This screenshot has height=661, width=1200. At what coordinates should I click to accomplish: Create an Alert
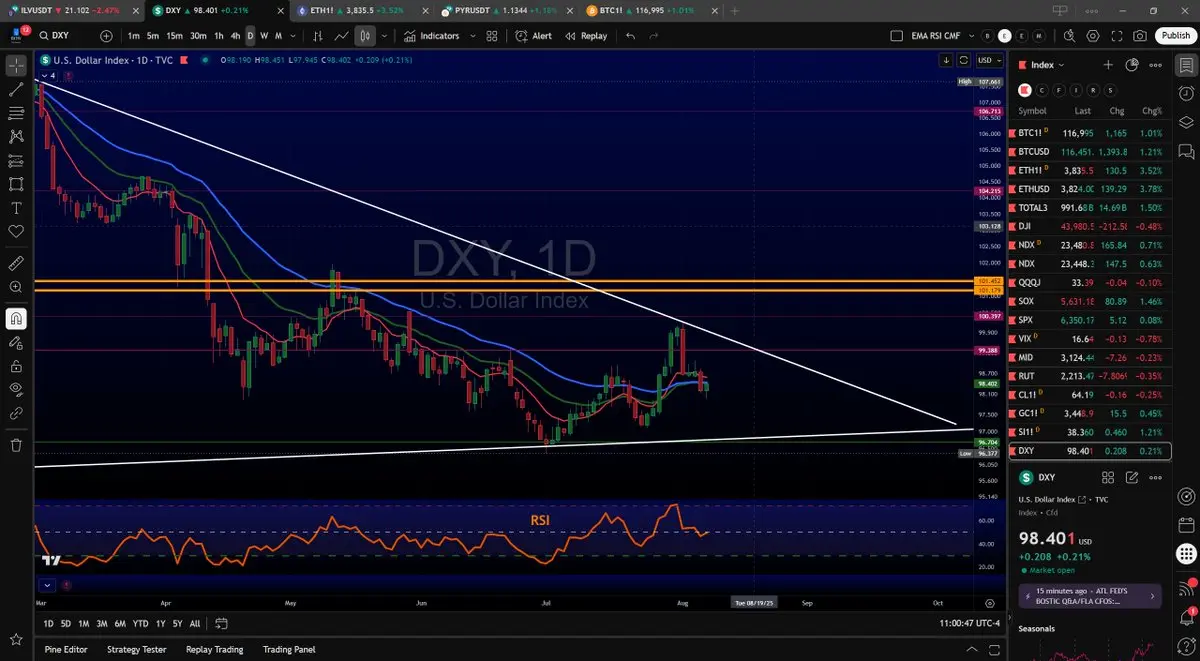pos(534,35)
